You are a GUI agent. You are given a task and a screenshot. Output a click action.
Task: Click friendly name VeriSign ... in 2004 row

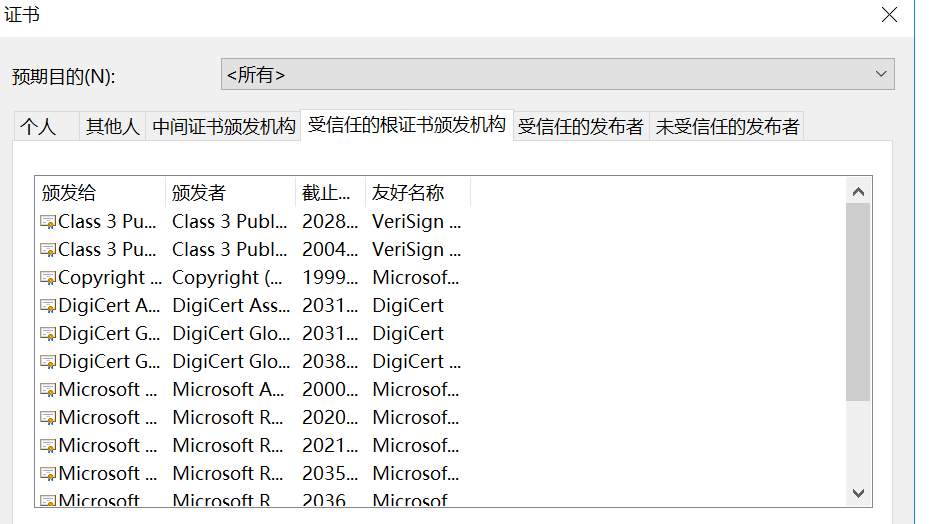pyautogui.click(x=417, y=250)
